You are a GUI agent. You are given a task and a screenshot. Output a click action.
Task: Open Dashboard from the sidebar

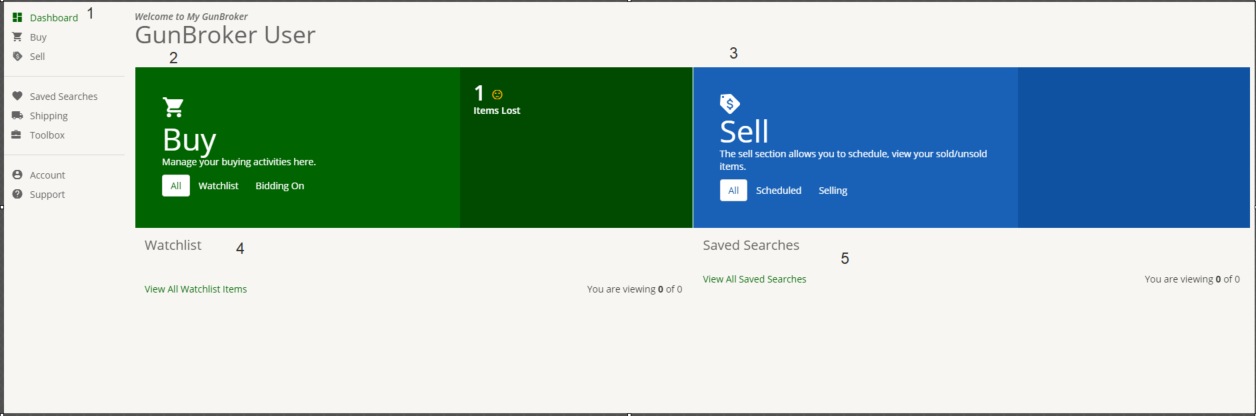pyautogui.click(x=54, y=17)
